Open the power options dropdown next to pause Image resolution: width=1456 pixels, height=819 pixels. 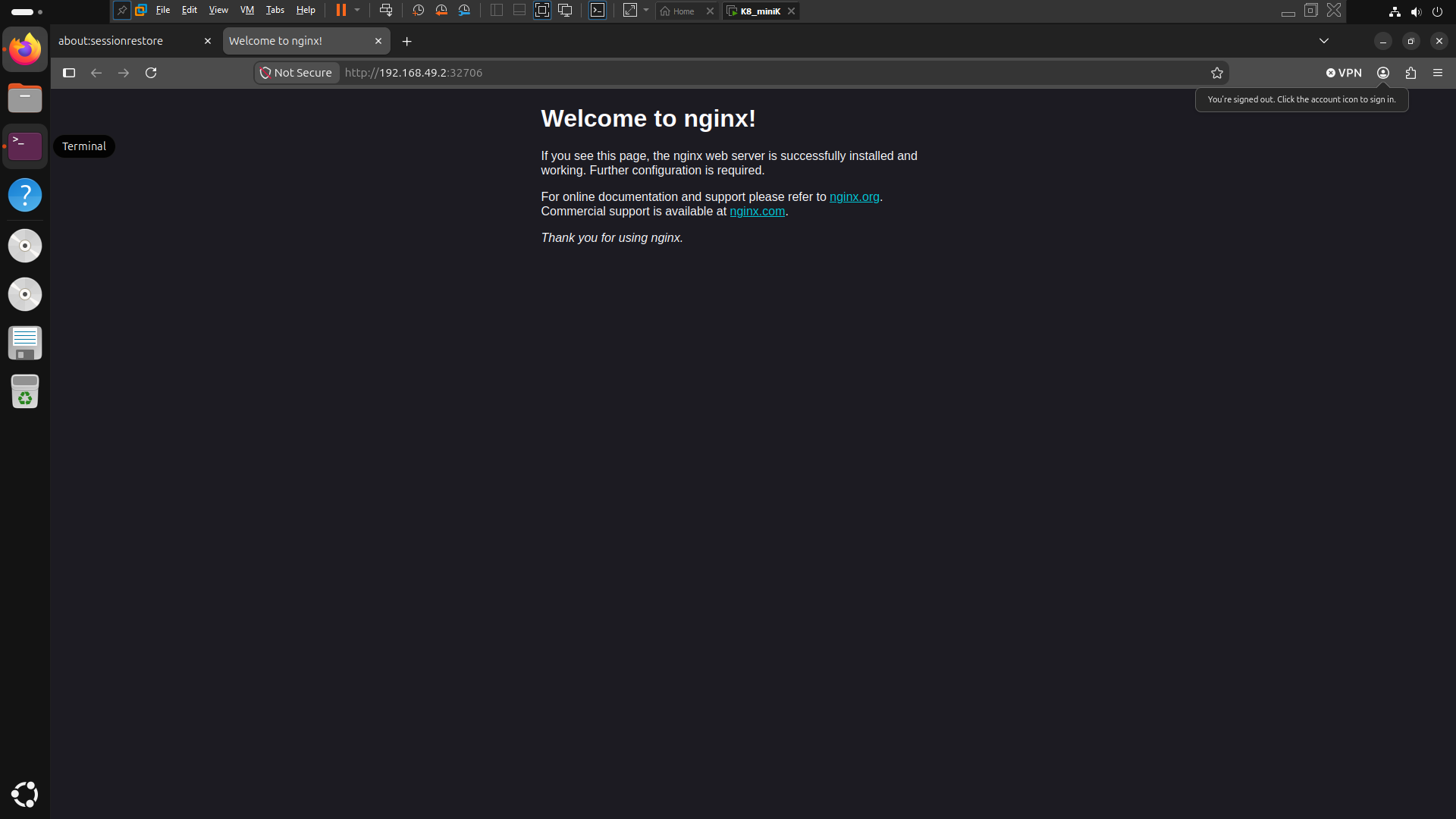tap(357, 11)
